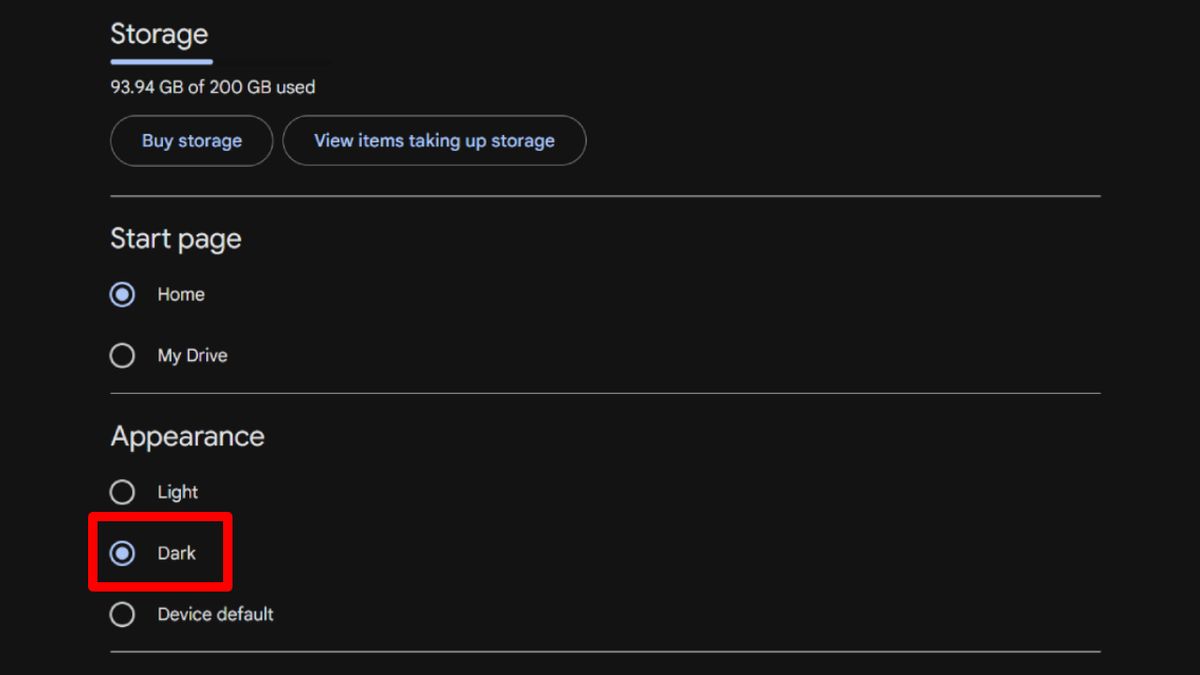Click the storage progress indicator bar
1200x675 pixels.
point(160,62)
